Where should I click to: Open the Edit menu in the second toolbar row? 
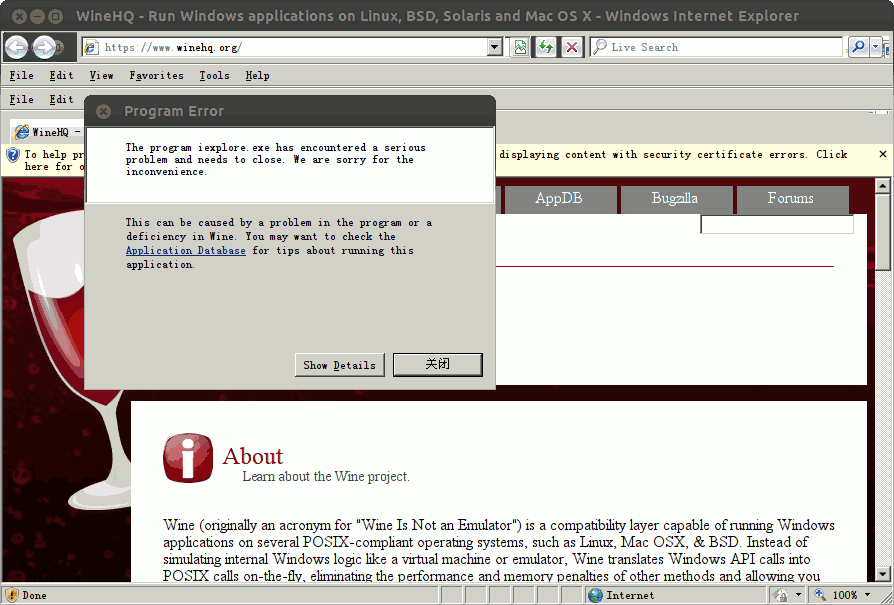61,99
